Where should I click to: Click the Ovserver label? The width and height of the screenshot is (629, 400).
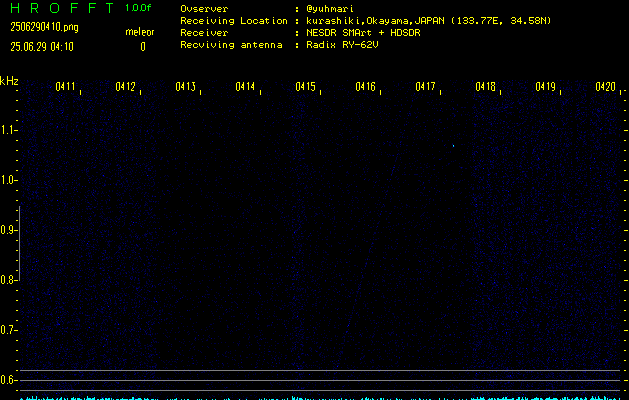(204, 9)
